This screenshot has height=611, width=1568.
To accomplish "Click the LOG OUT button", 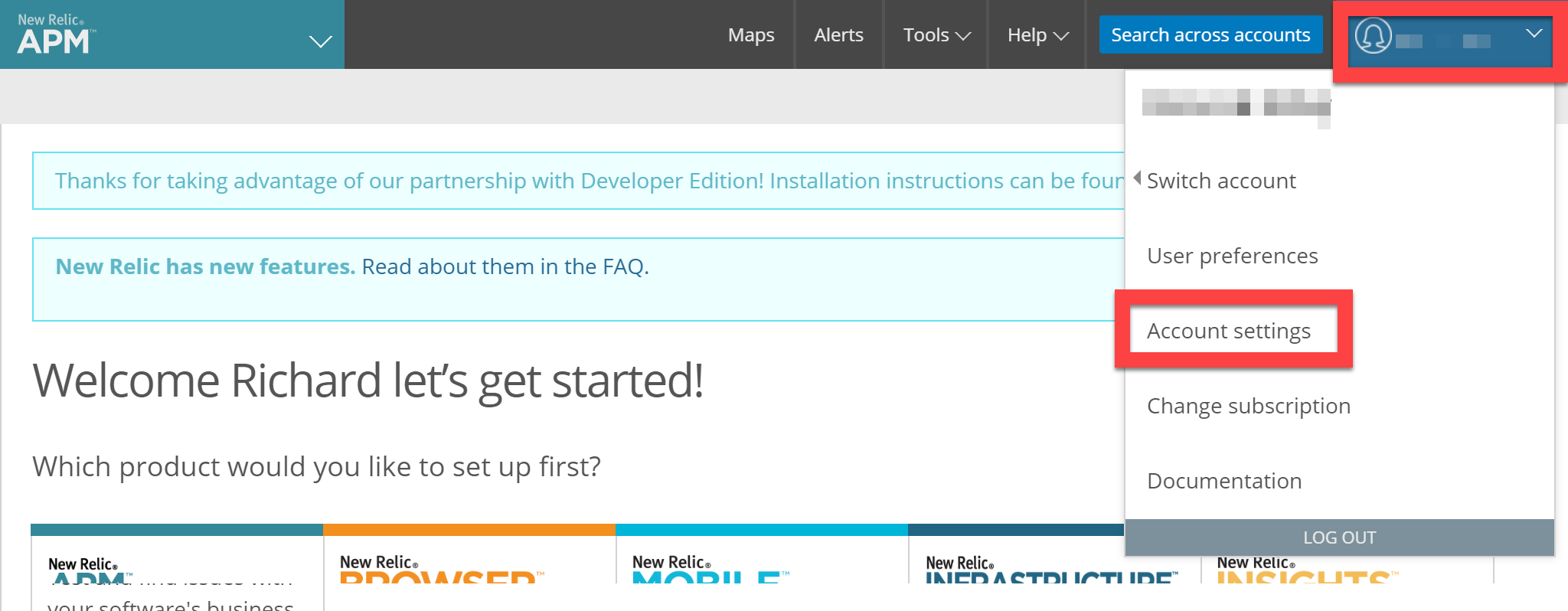I will click(x=1339, y=537).
